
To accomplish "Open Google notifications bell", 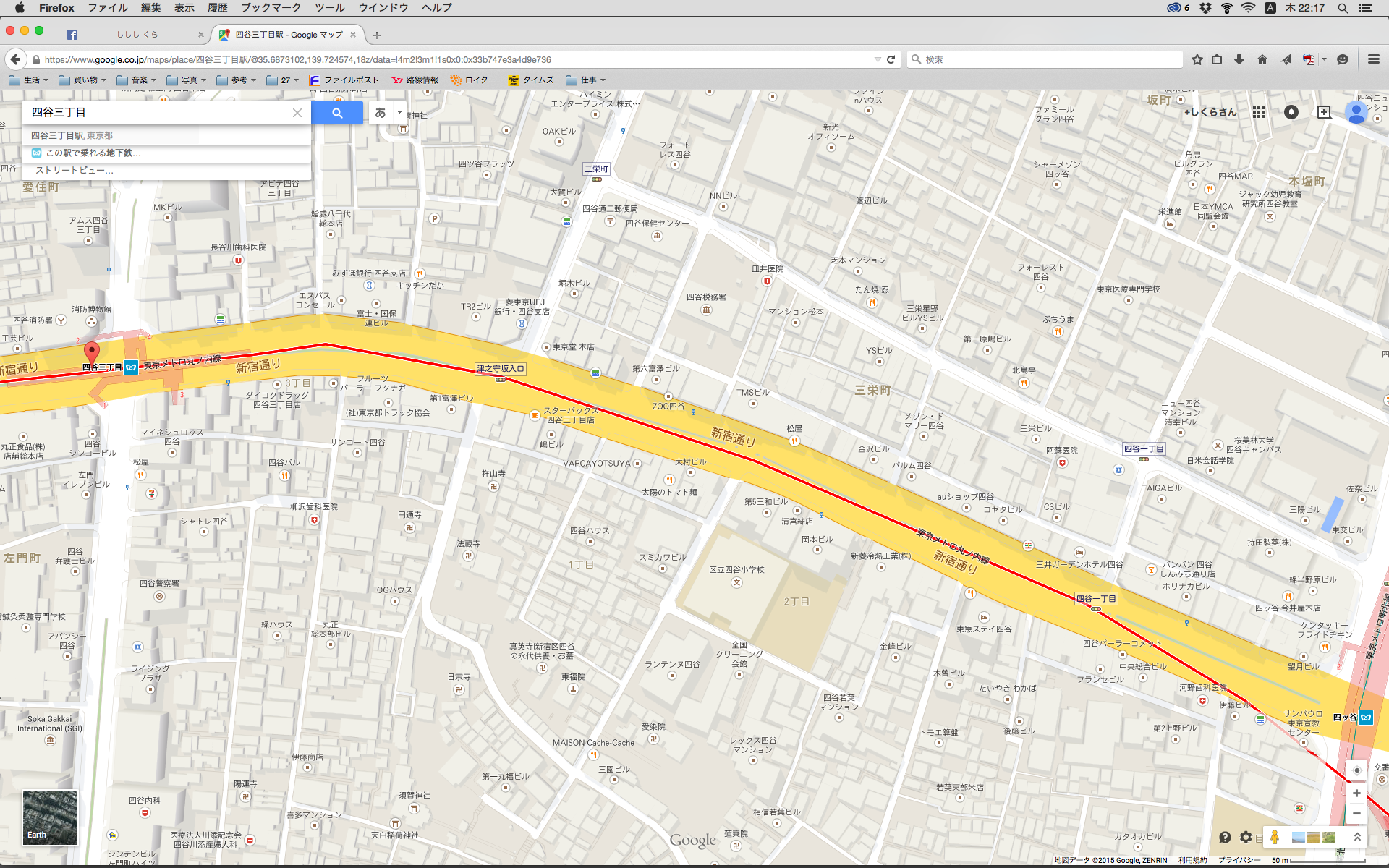I will [1291, 112].
